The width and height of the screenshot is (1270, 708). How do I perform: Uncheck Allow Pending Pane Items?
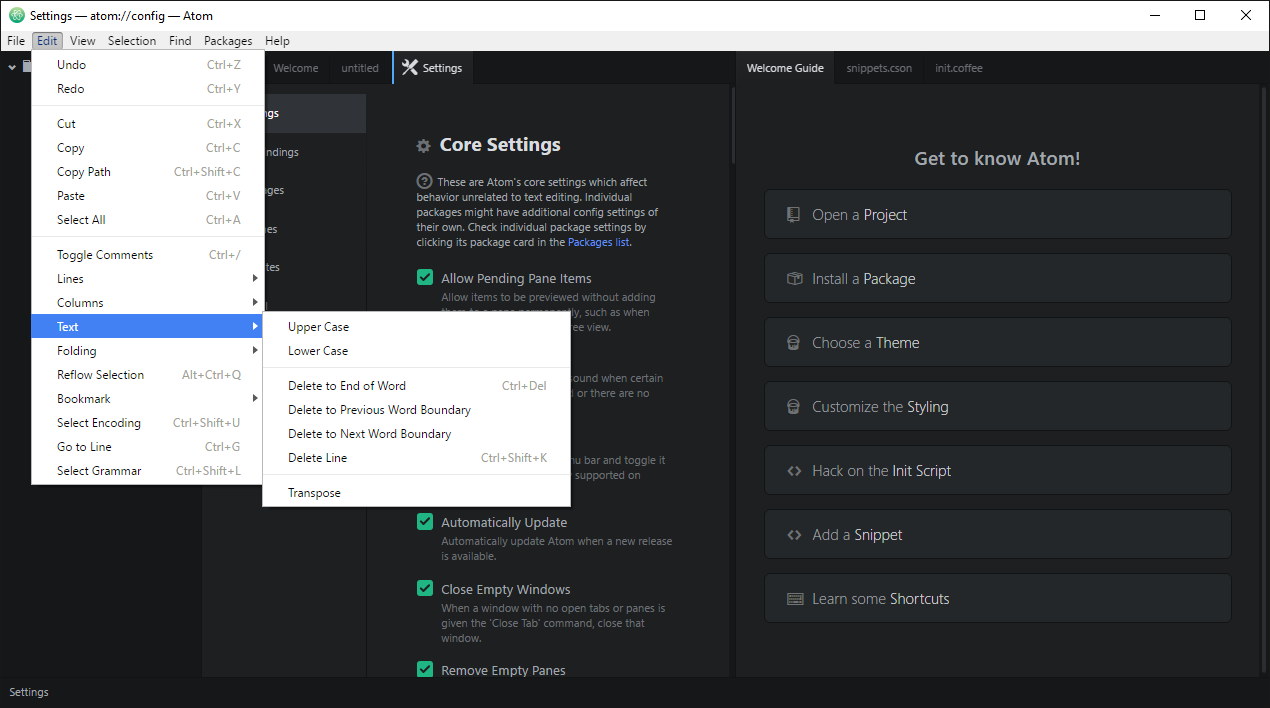[x=425, y=277]
